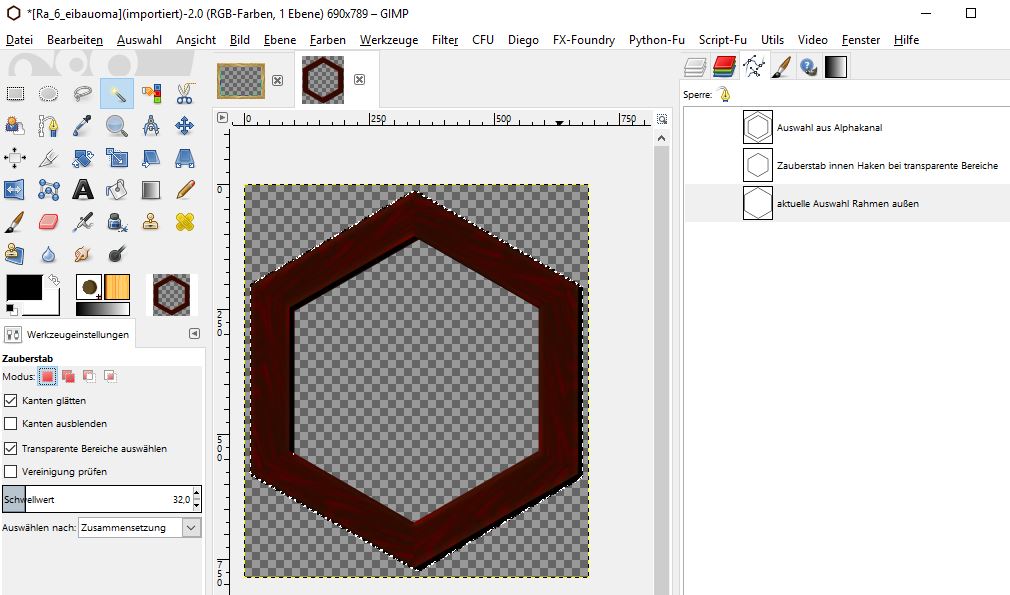Select the Foreground Select tool
The width and height of the screenshot is (1010, 595).
[x=15, y=126]
